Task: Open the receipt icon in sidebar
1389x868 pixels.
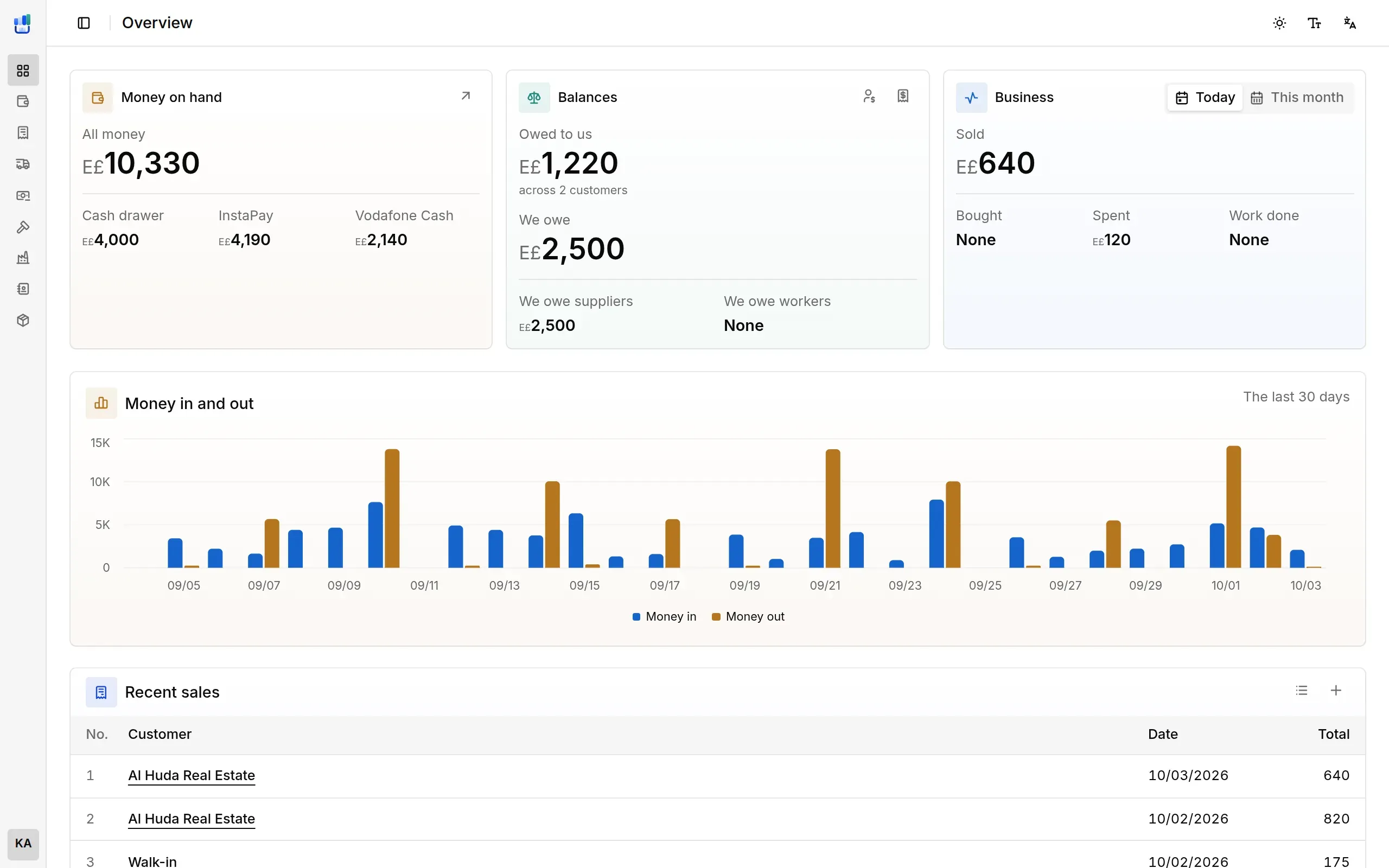Action: click(x=23, y=132)
